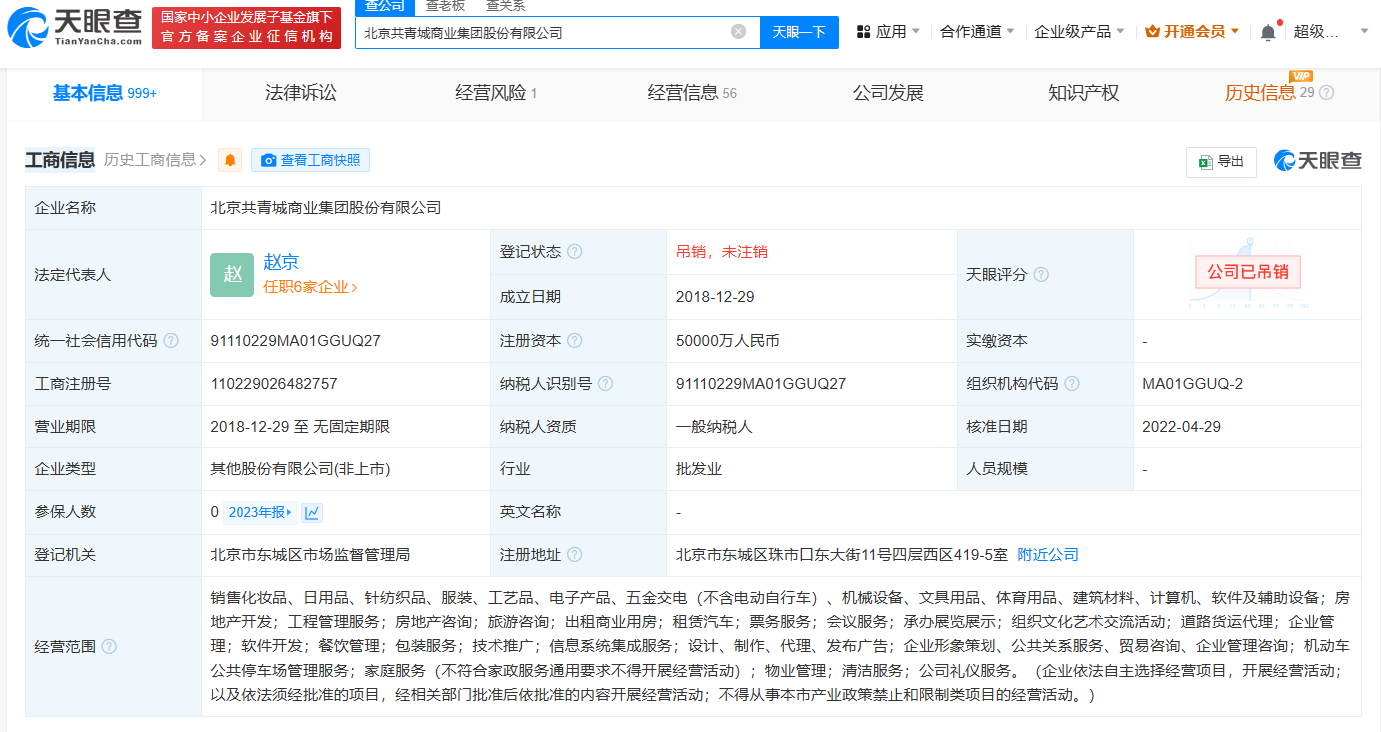Screen dimensions: 1381x732
Task: Click the organization code MA01GGUQ-2
Action: click(x=1193, y=384)
